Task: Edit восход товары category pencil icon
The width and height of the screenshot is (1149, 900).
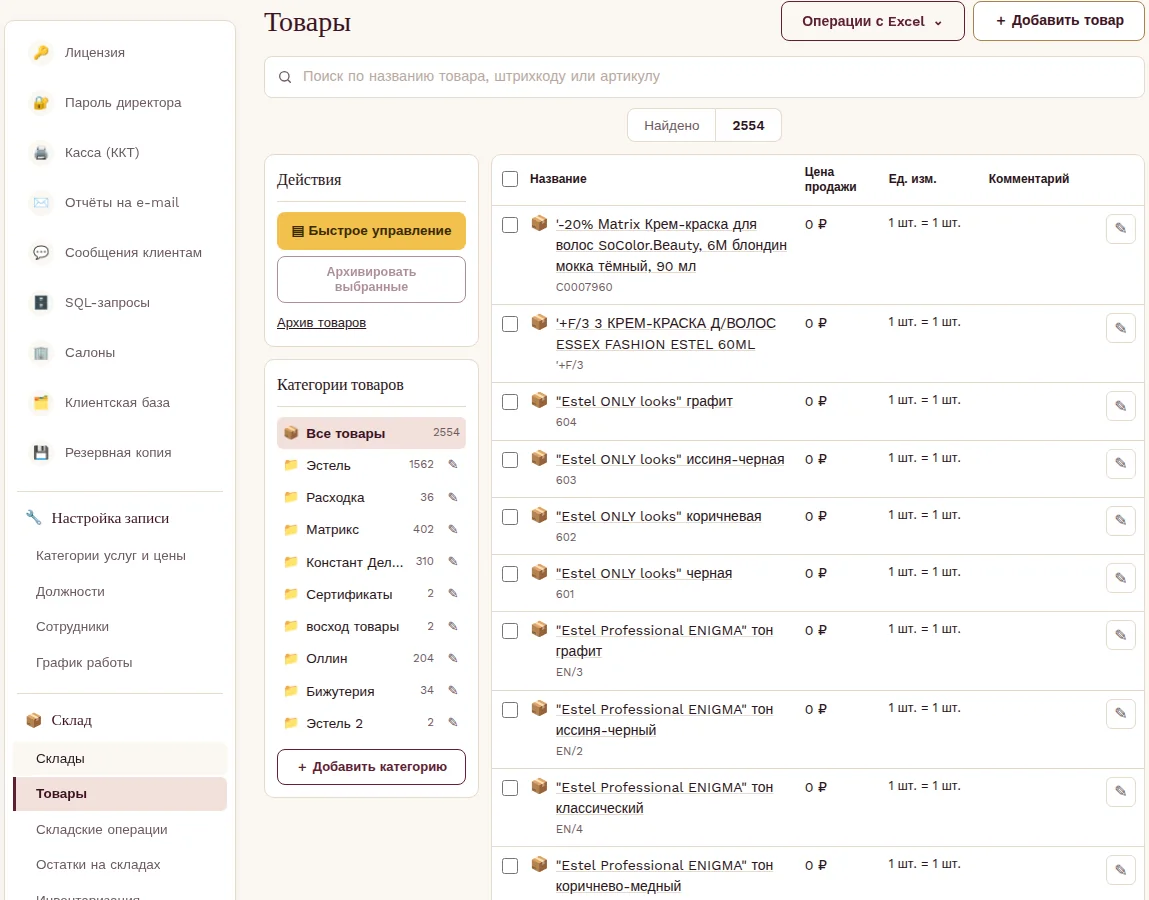Action: [x=453, y=626]
